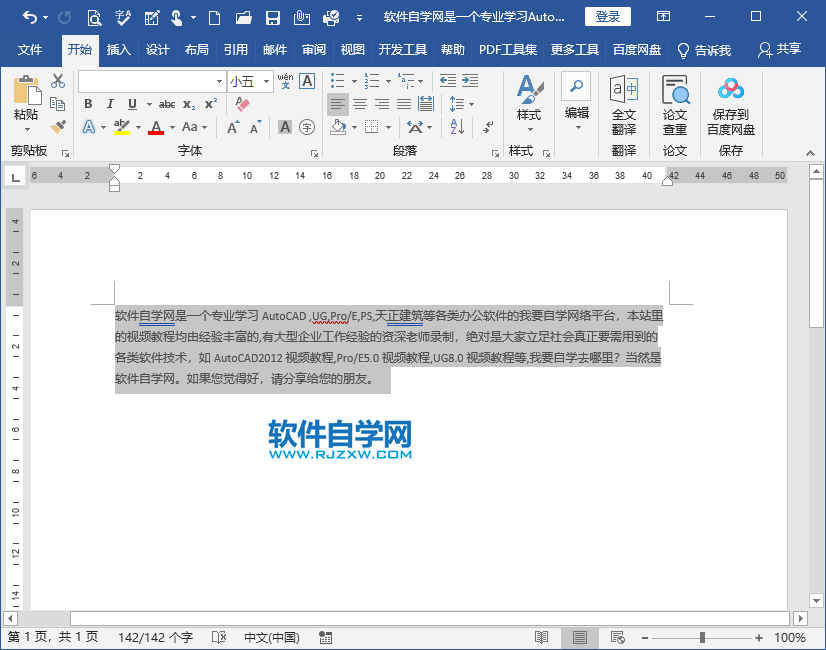Select the Format Painter tool

[x=57, y=127]
